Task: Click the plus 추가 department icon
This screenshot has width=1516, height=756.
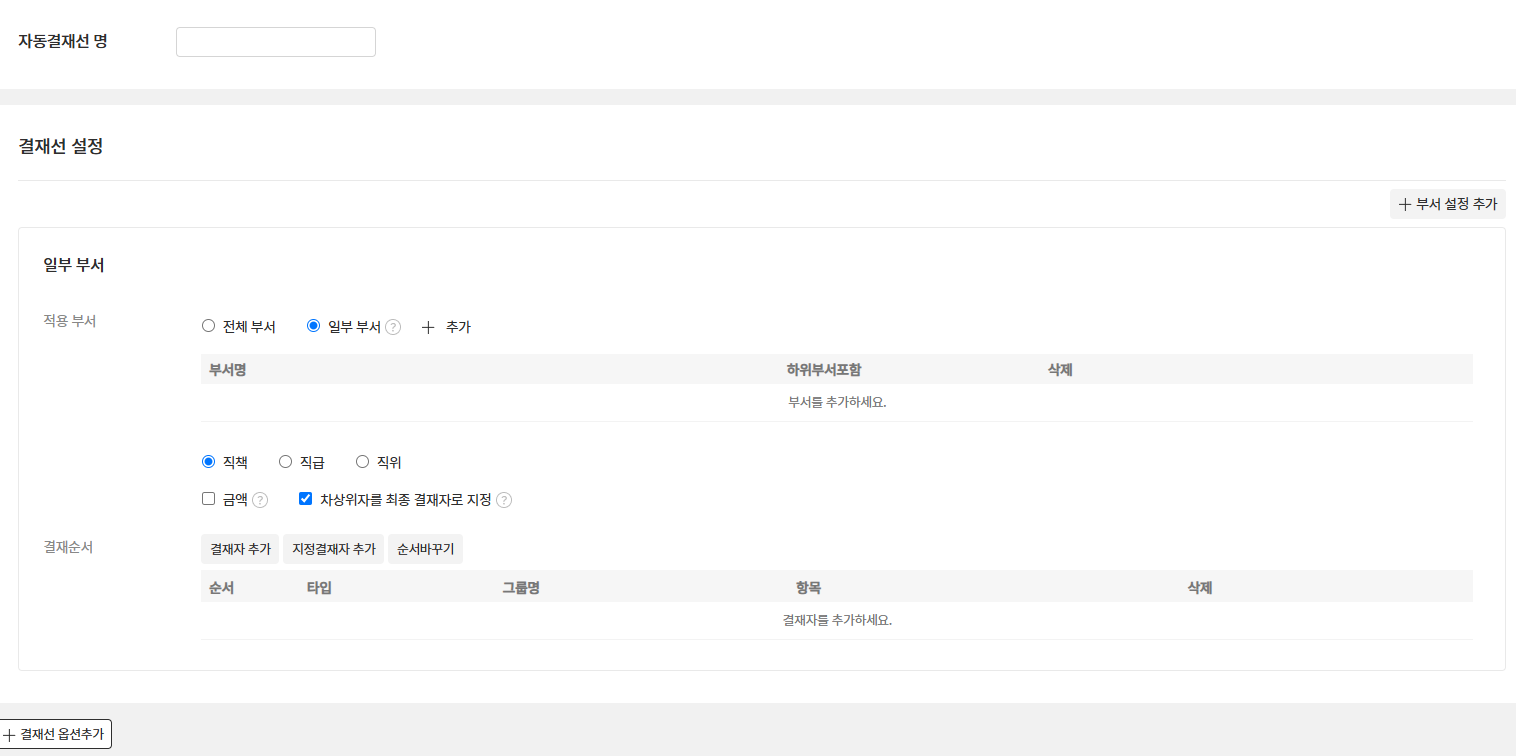Action: [429, 327]
